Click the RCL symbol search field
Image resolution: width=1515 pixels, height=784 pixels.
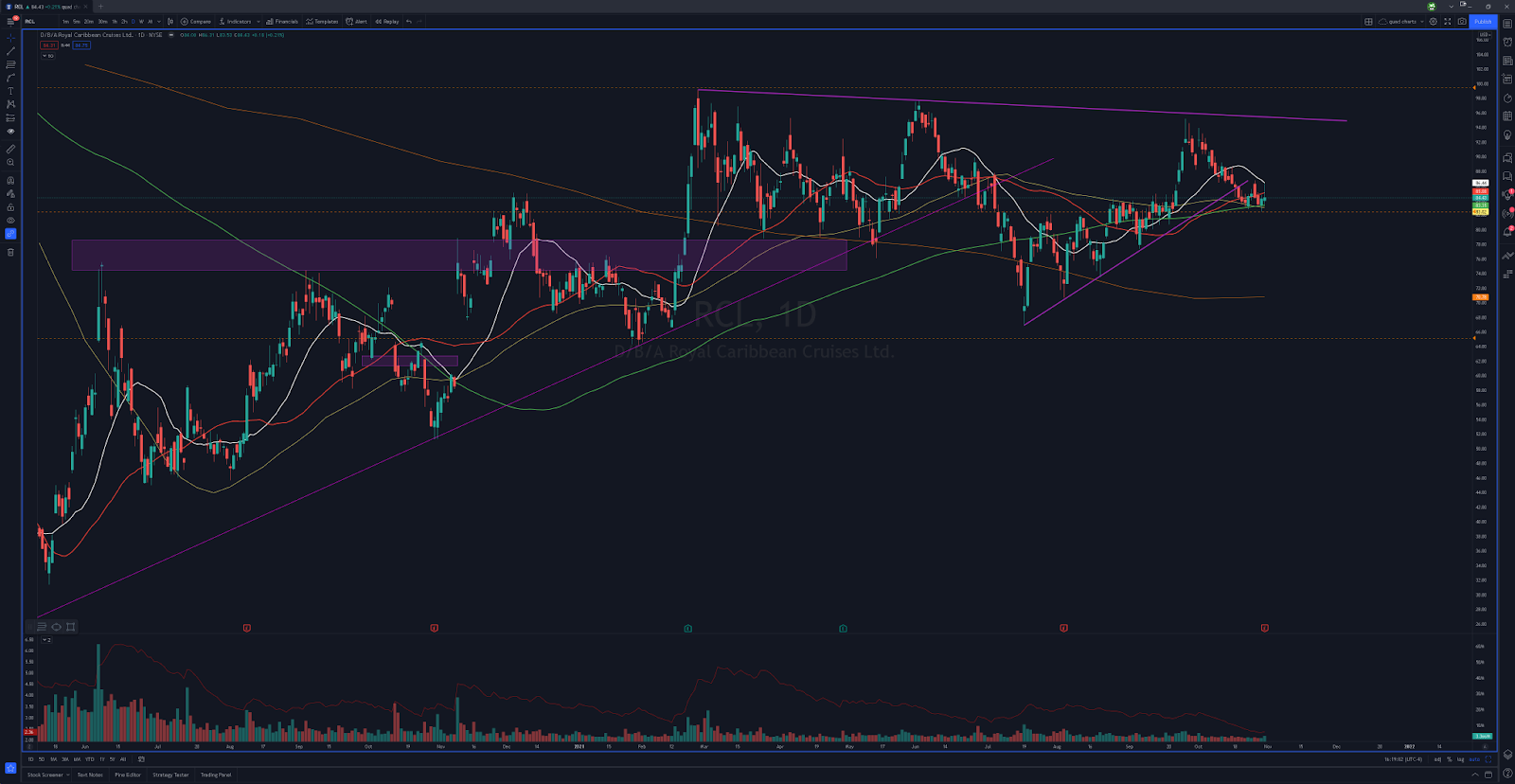coord(38,21)
